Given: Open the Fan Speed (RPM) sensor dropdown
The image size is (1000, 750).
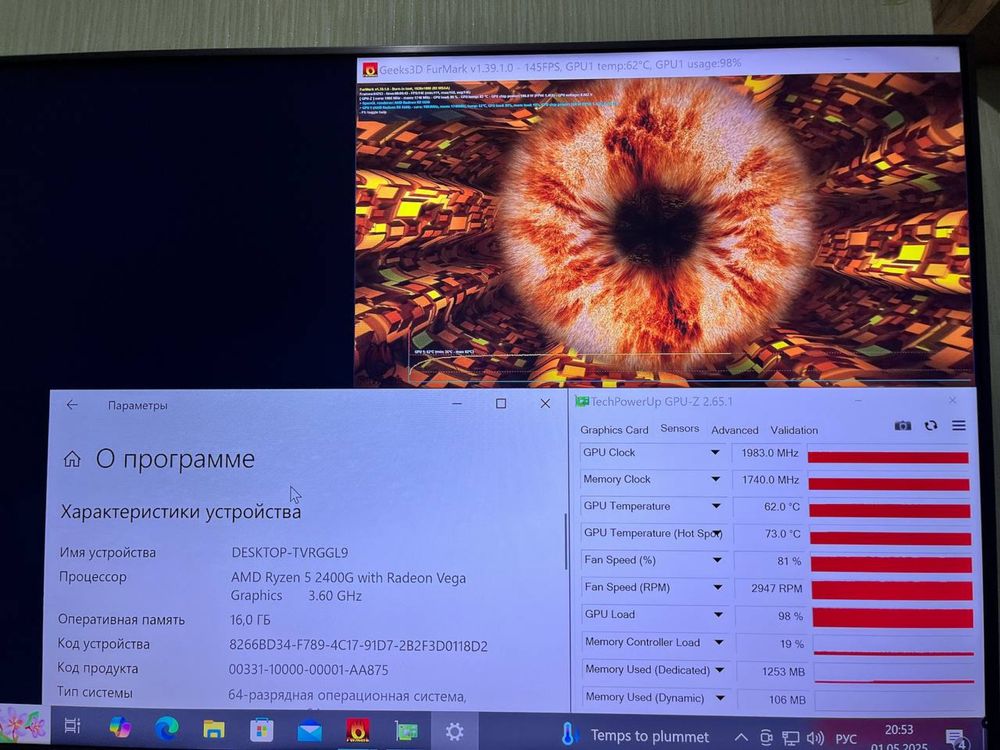Looking at the screenshot, I should (x=718, y=587).
